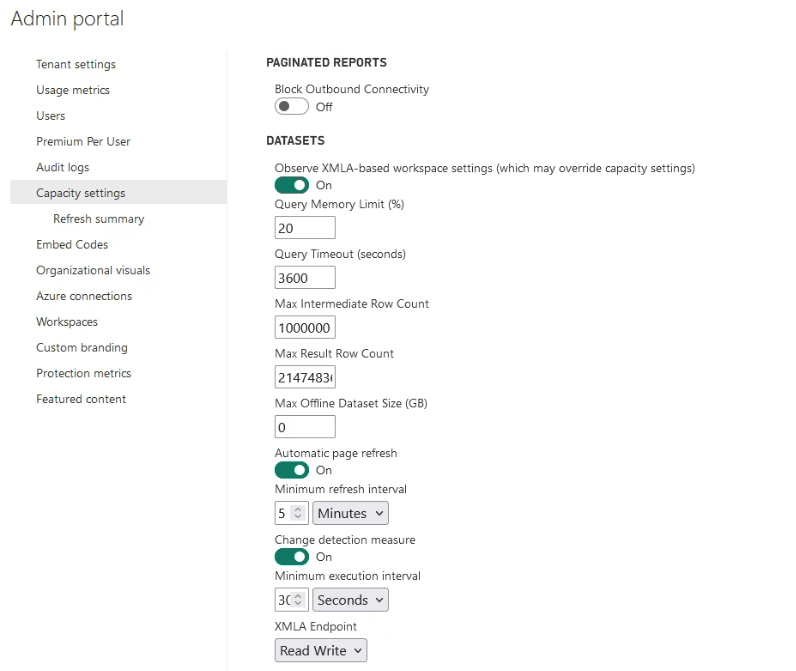Open Refresh summary sub-item
The image size is (796, 671).
tap(98, 219)
